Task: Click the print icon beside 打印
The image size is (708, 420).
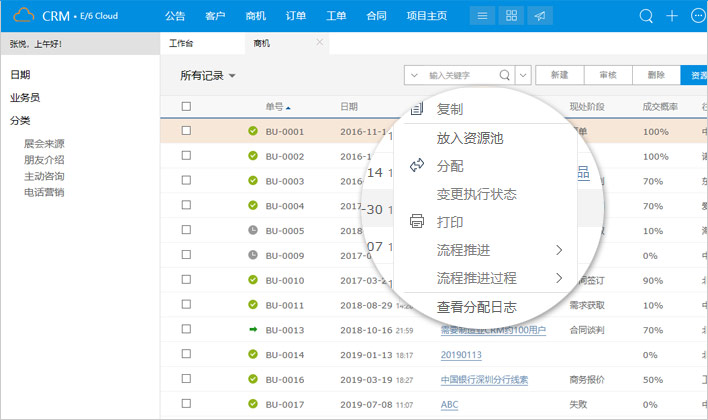Action: point(417,221)
